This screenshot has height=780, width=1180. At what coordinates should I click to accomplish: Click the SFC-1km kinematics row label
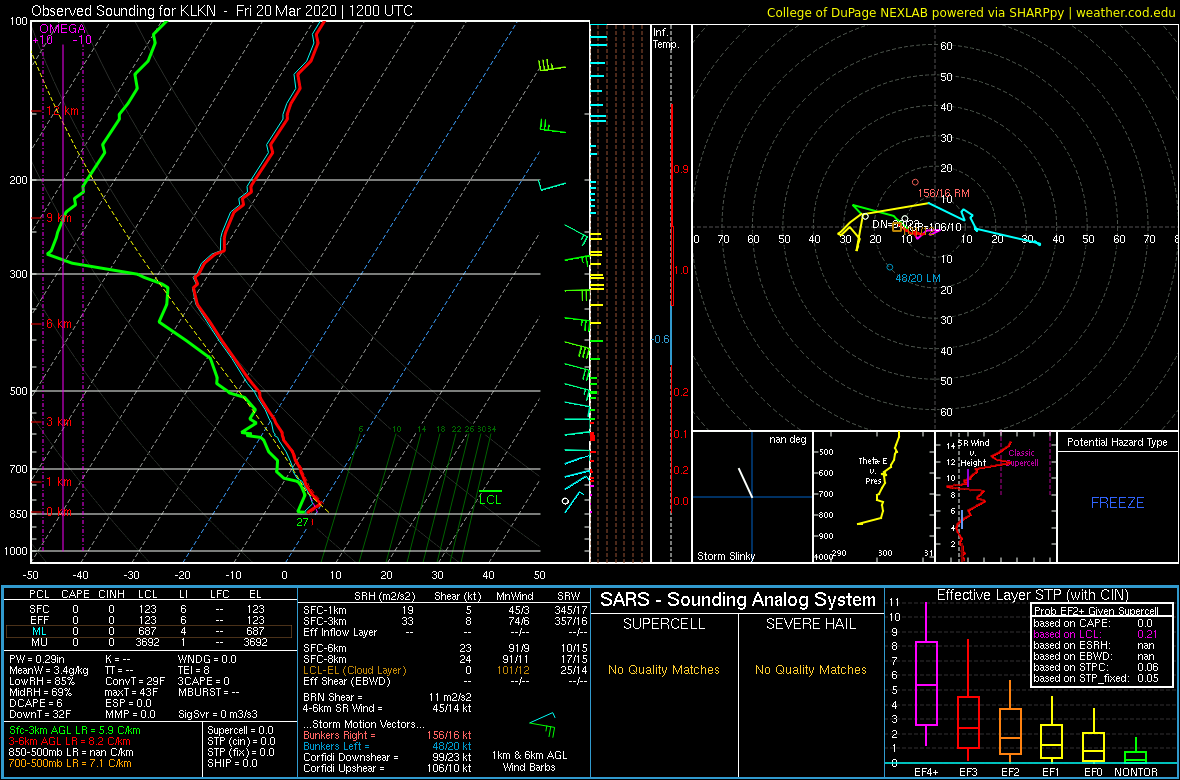click(324, 610)
